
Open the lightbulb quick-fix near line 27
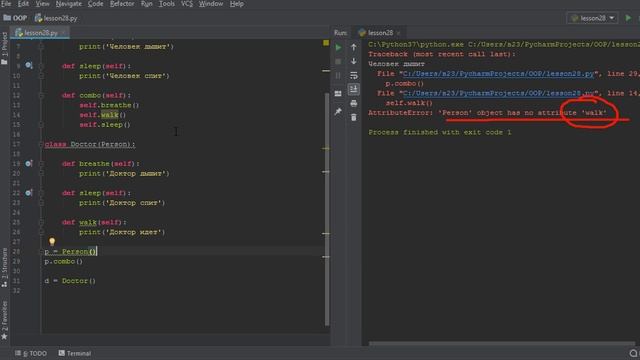click(x=52, y=242)
